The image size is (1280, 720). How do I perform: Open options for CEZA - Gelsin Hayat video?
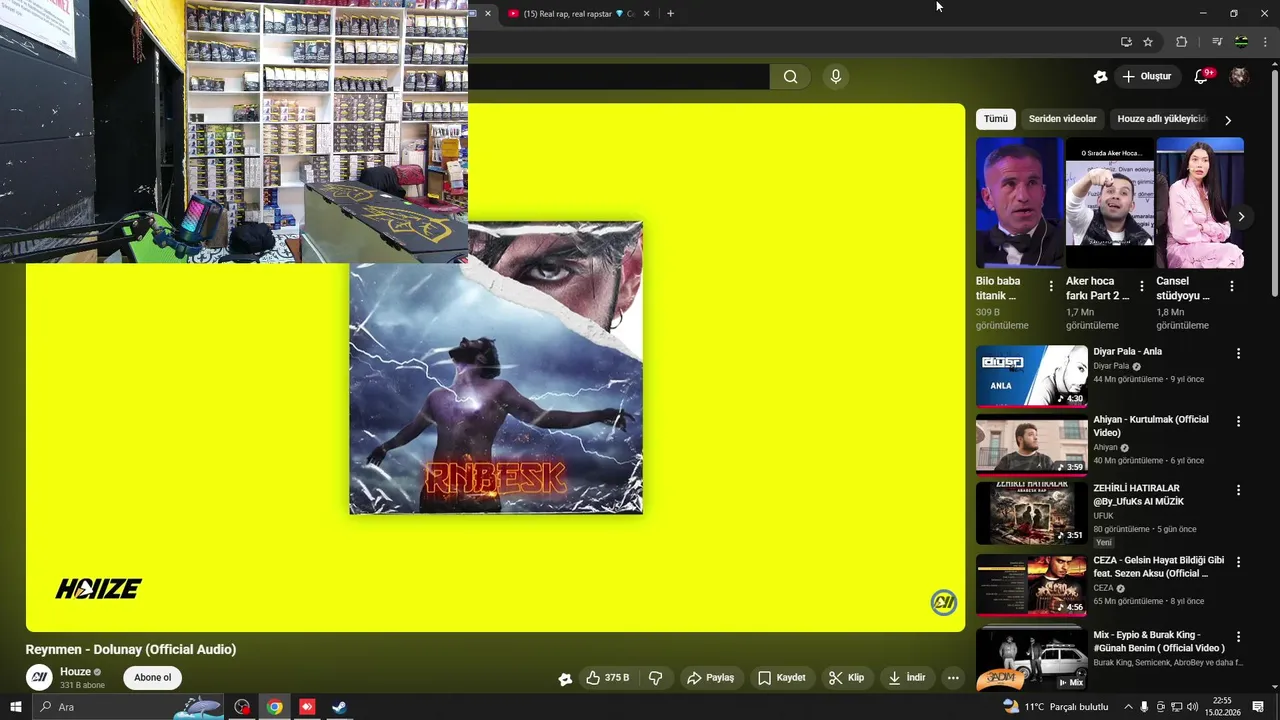pyautogui.click(x=1238, y=562)
